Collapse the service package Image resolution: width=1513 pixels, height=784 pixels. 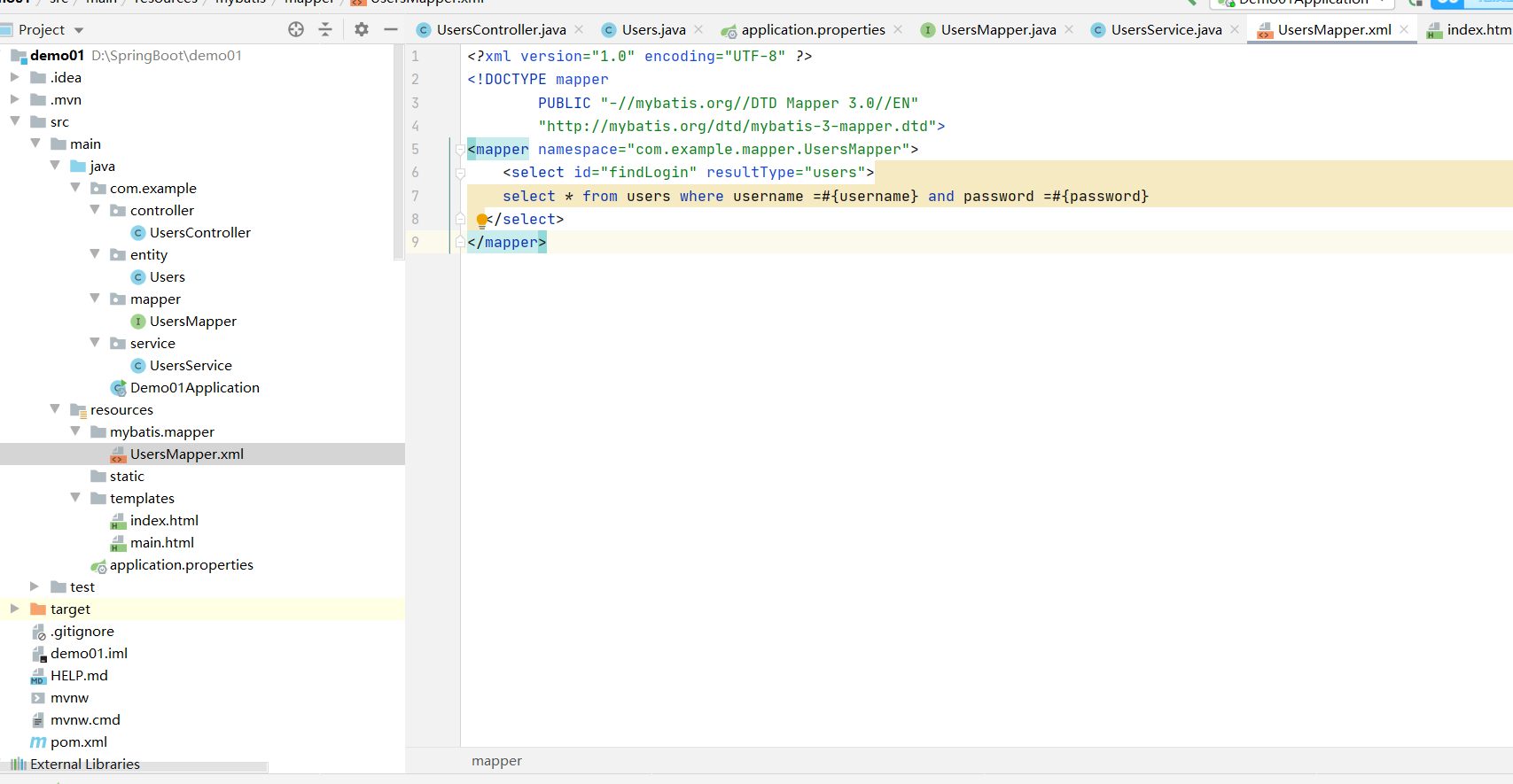95,343
